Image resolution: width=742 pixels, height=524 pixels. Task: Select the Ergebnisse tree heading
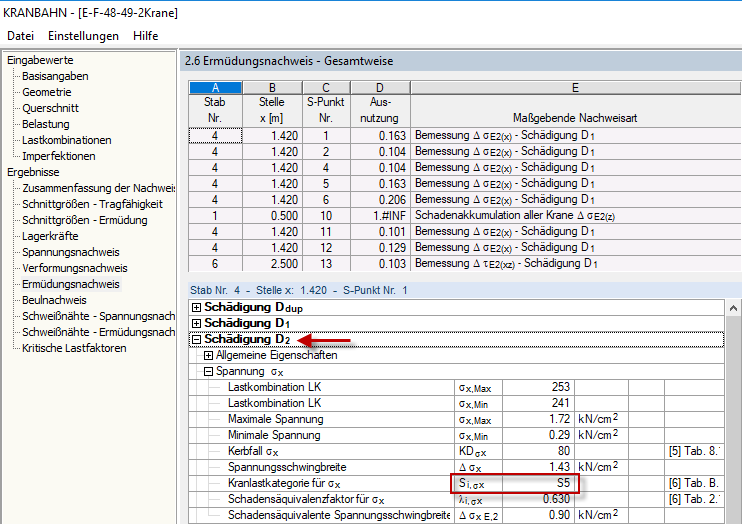coord(33,172)
